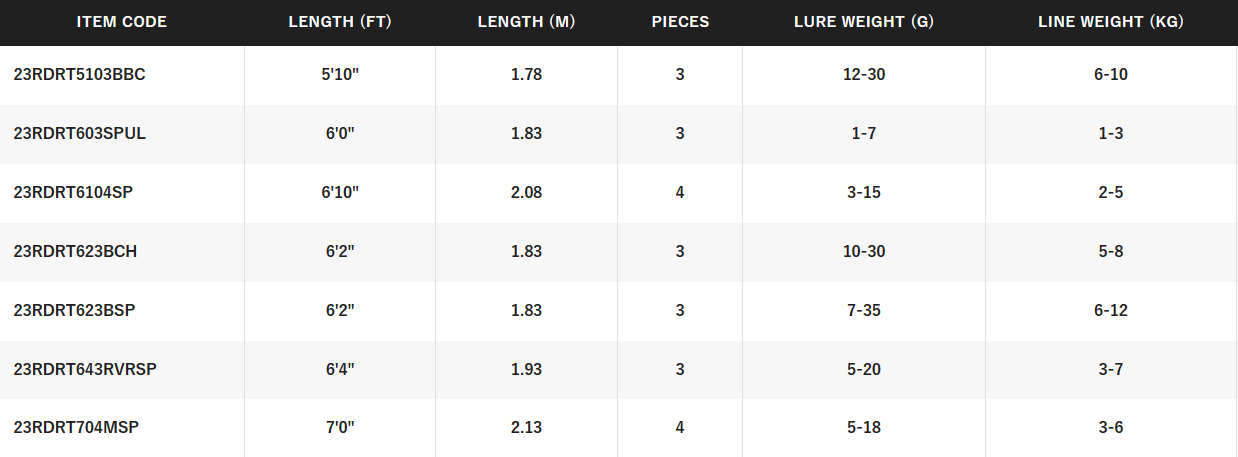Click the 12-30 lure weight cell
The image size is (1238, 457).
click(864, 75)
